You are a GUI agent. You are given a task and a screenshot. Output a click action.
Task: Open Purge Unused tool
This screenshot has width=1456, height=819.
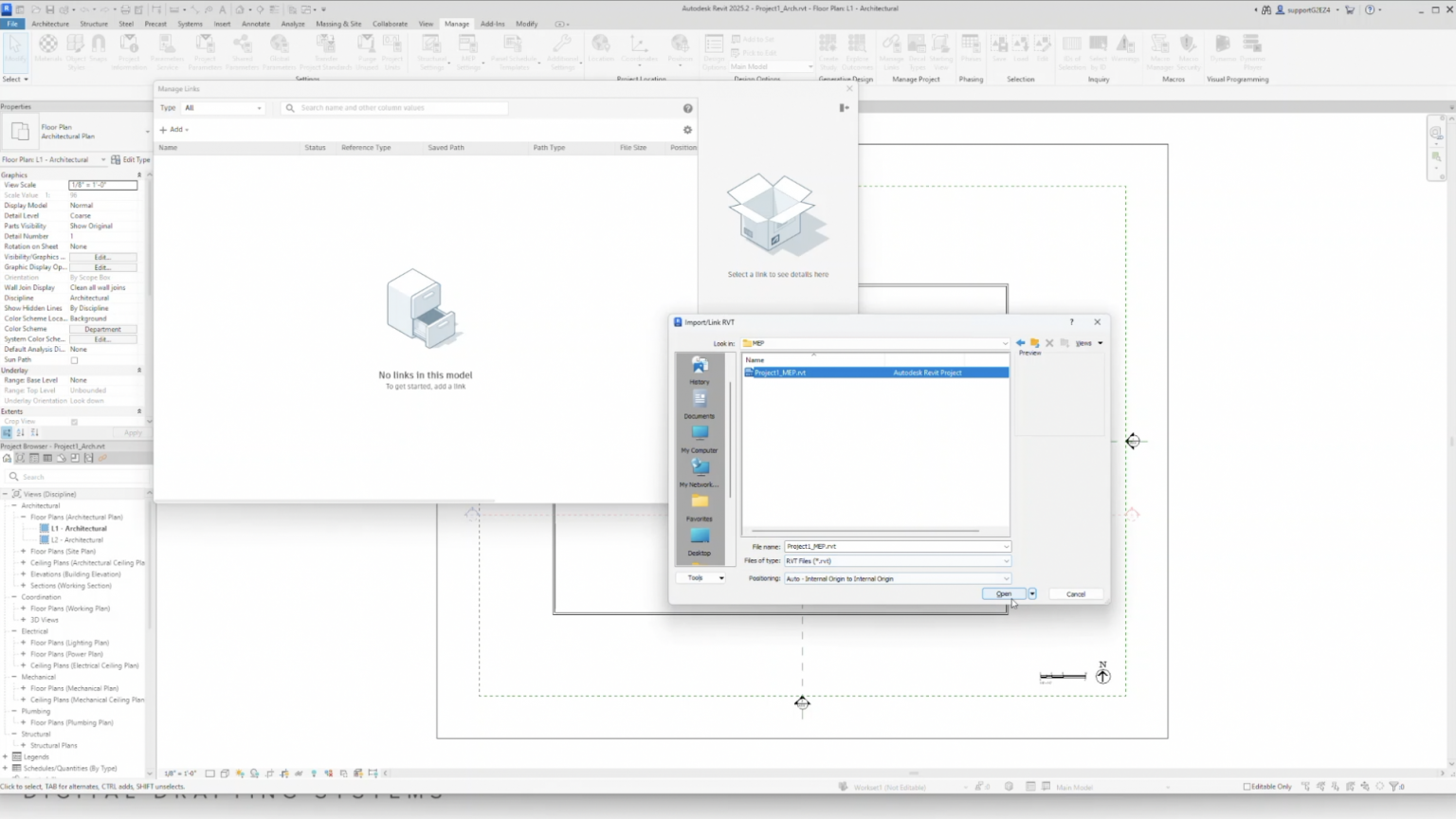click(x=367, y=45)
